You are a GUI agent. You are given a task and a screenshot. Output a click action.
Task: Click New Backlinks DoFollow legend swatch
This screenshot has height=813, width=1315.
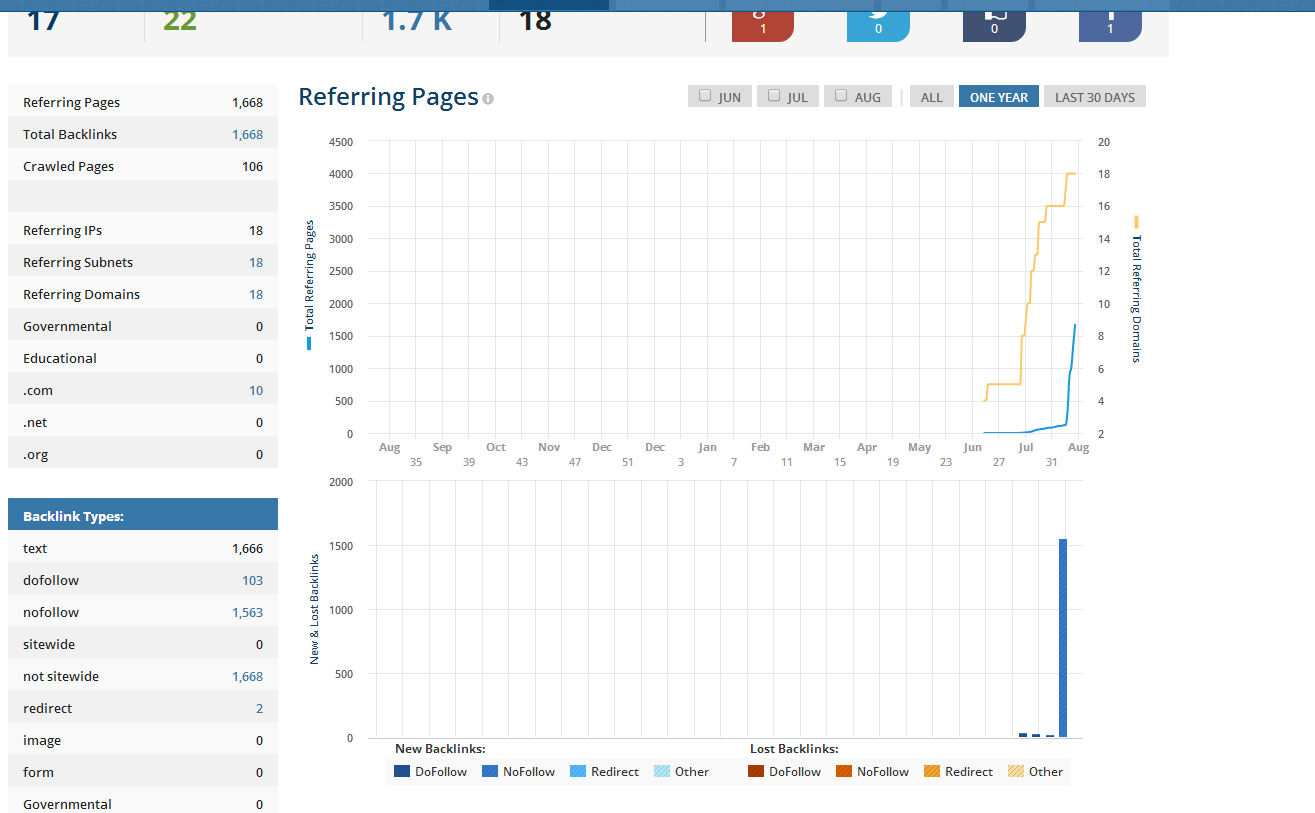tap(402, 771)
